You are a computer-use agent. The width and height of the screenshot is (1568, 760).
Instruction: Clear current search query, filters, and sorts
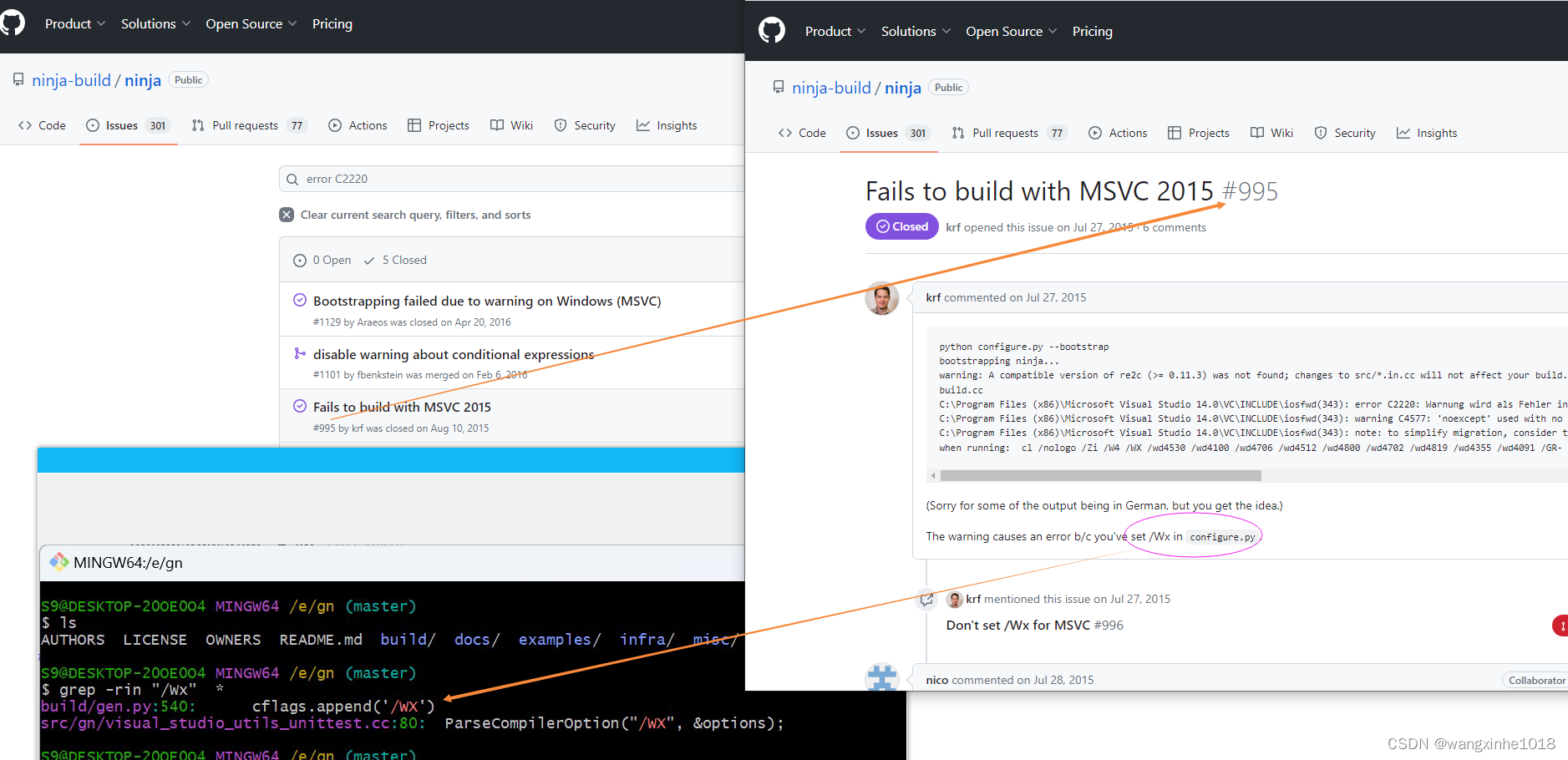click(415, 215)
